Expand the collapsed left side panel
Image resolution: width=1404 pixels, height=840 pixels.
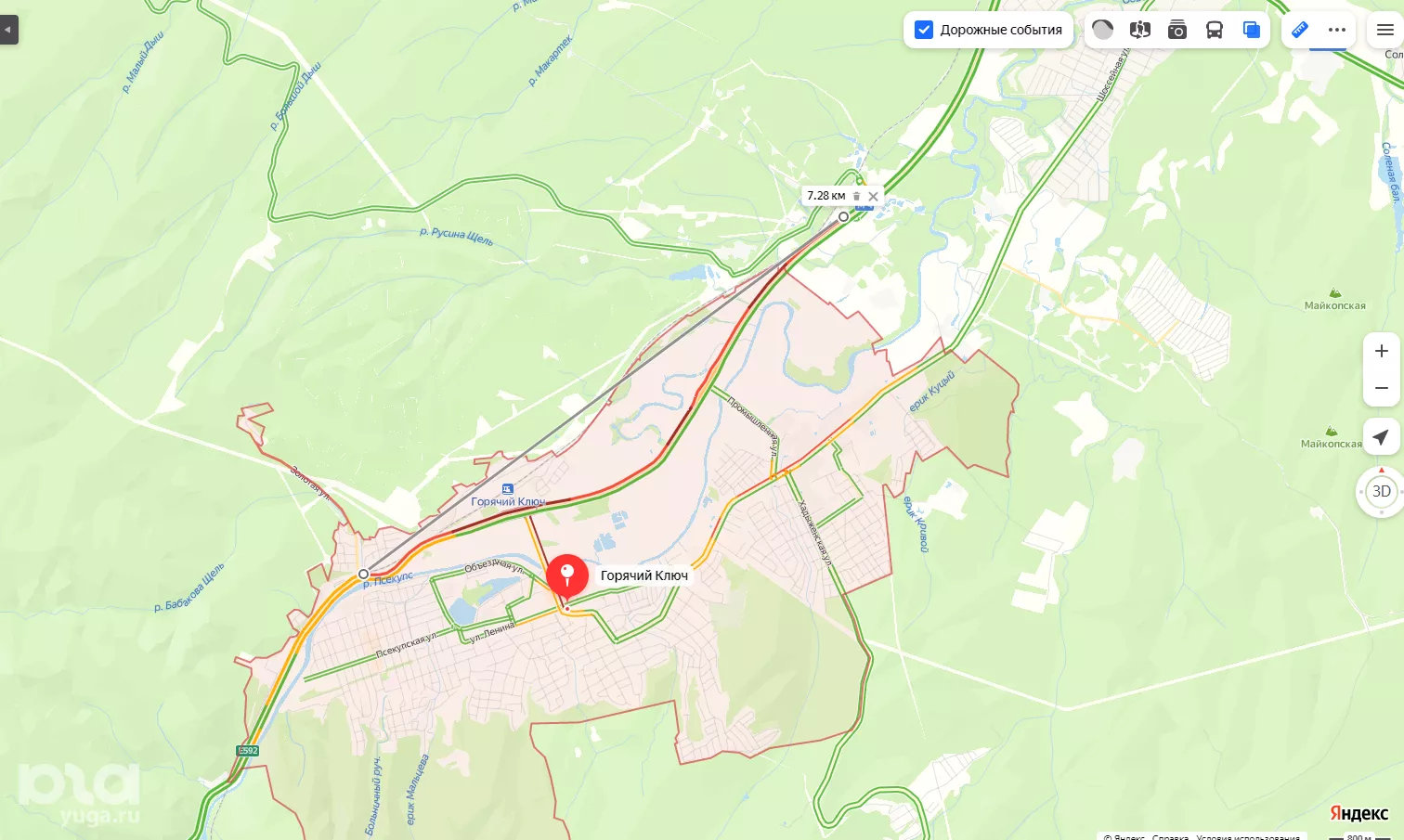point(8,30)
